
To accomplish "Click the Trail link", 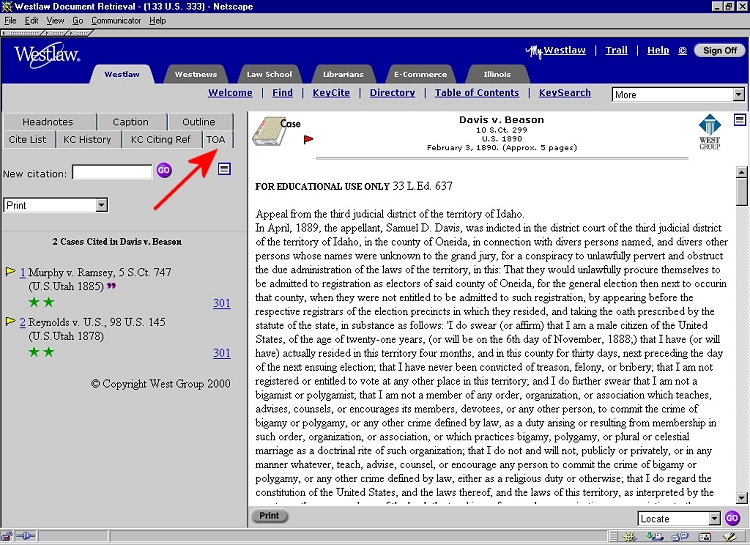I will coord(617,50).
